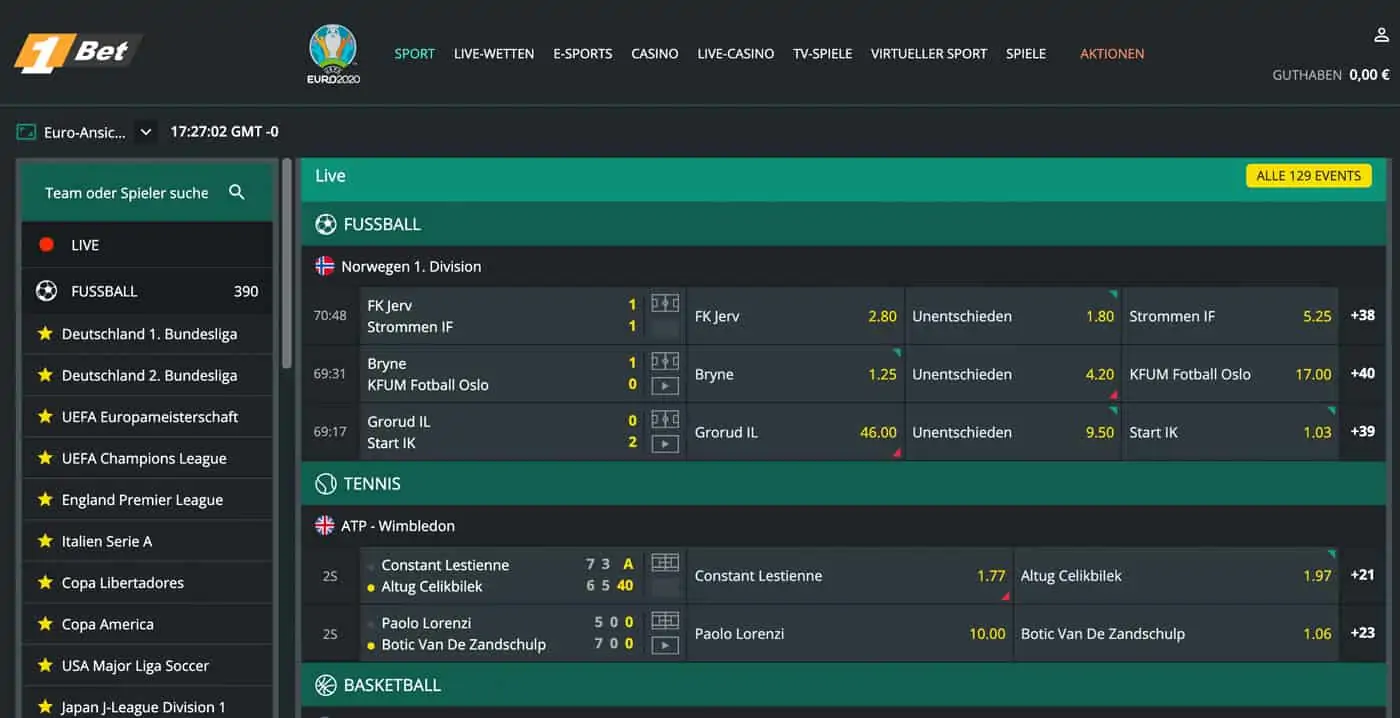Click the ALLE 129 EVENTS button

[1308, 176]
